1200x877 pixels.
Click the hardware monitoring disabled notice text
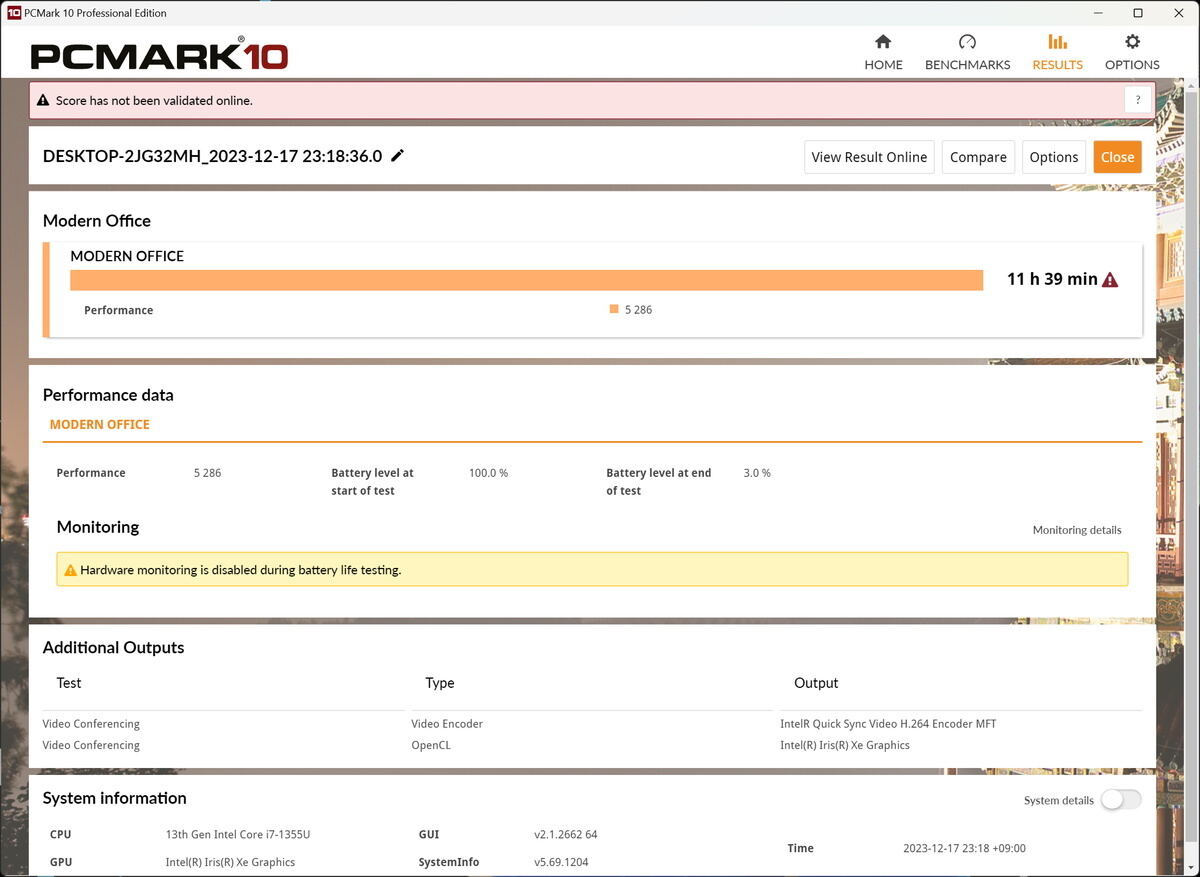(241, 570)
